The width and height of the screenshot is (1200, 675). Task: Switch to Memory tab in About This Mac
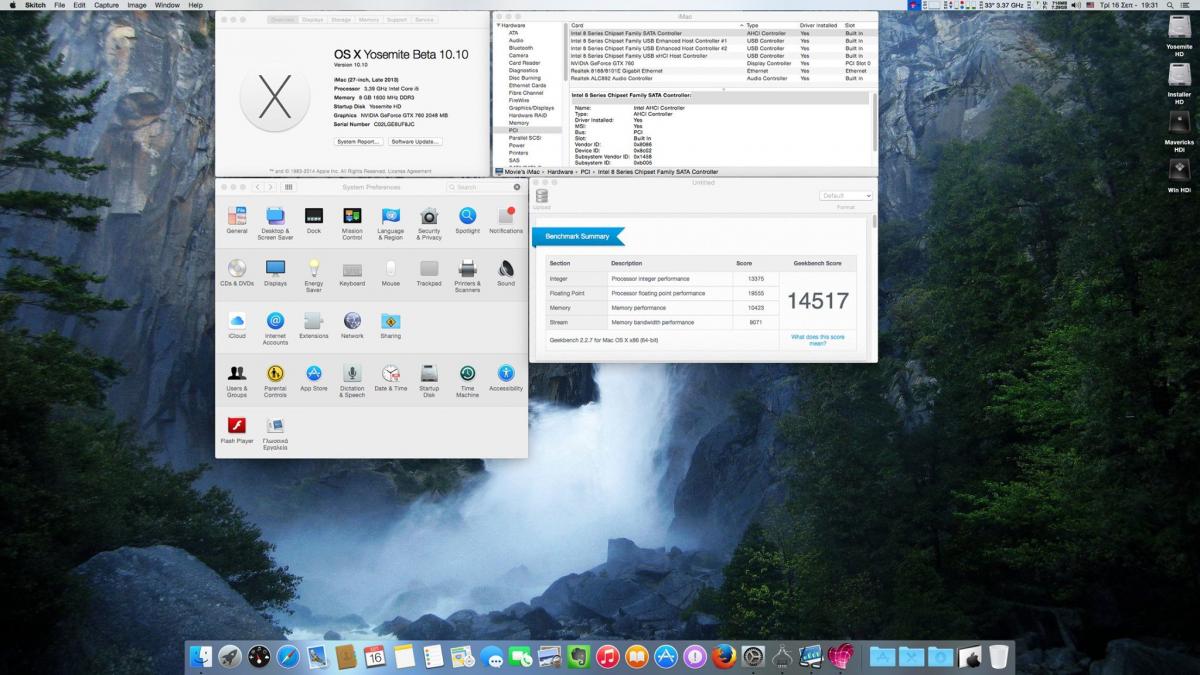point(369,19)
